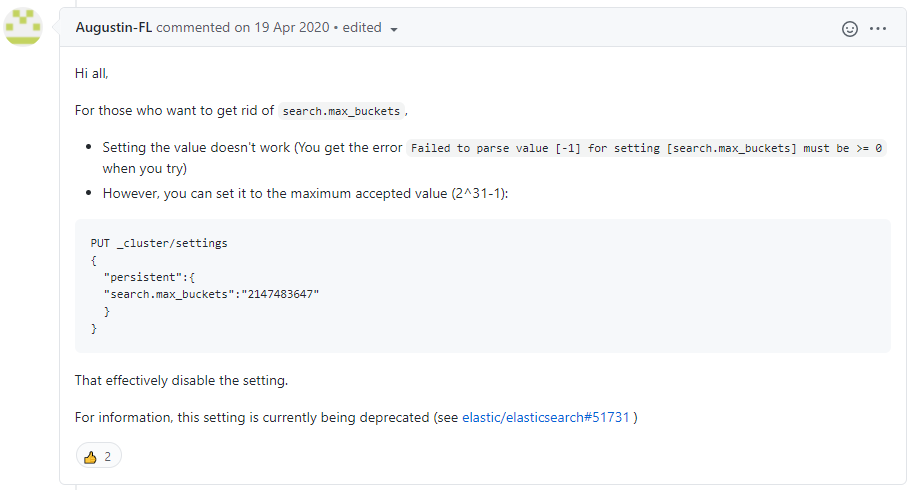
Task: Open the Augustin-FL profile link
Action: coord(114,28)
